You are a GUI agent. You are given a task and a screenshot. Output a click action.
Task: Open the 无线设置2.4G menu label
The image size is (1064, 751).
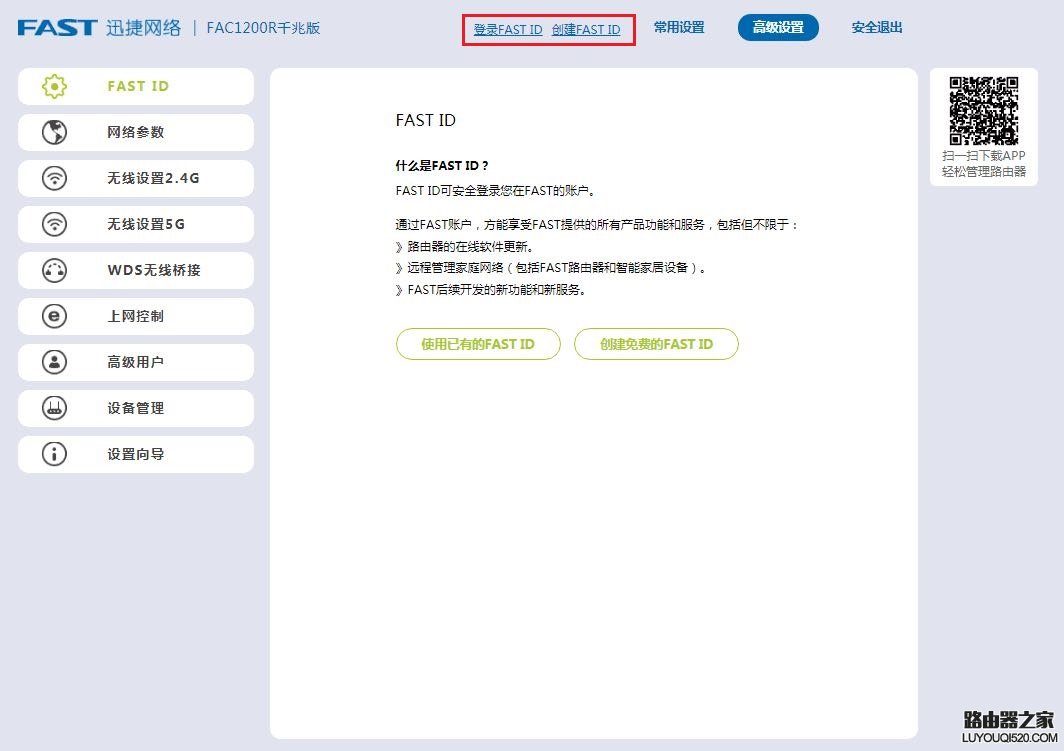click(x=153, y=178)
